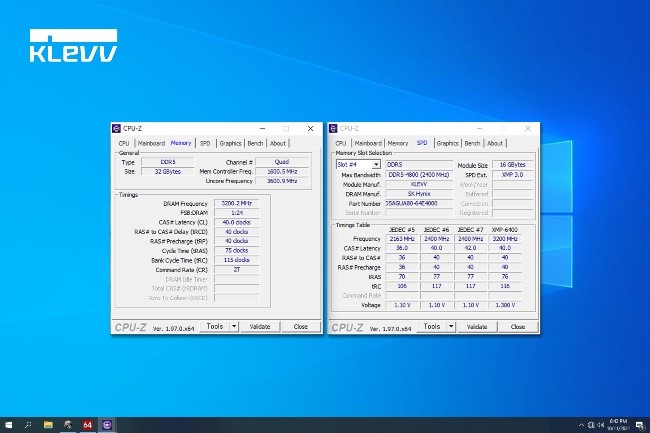Open the Windows Start menu
This screenshot has height=433, width=650.
pyautogui.click(x=8, y=425)
